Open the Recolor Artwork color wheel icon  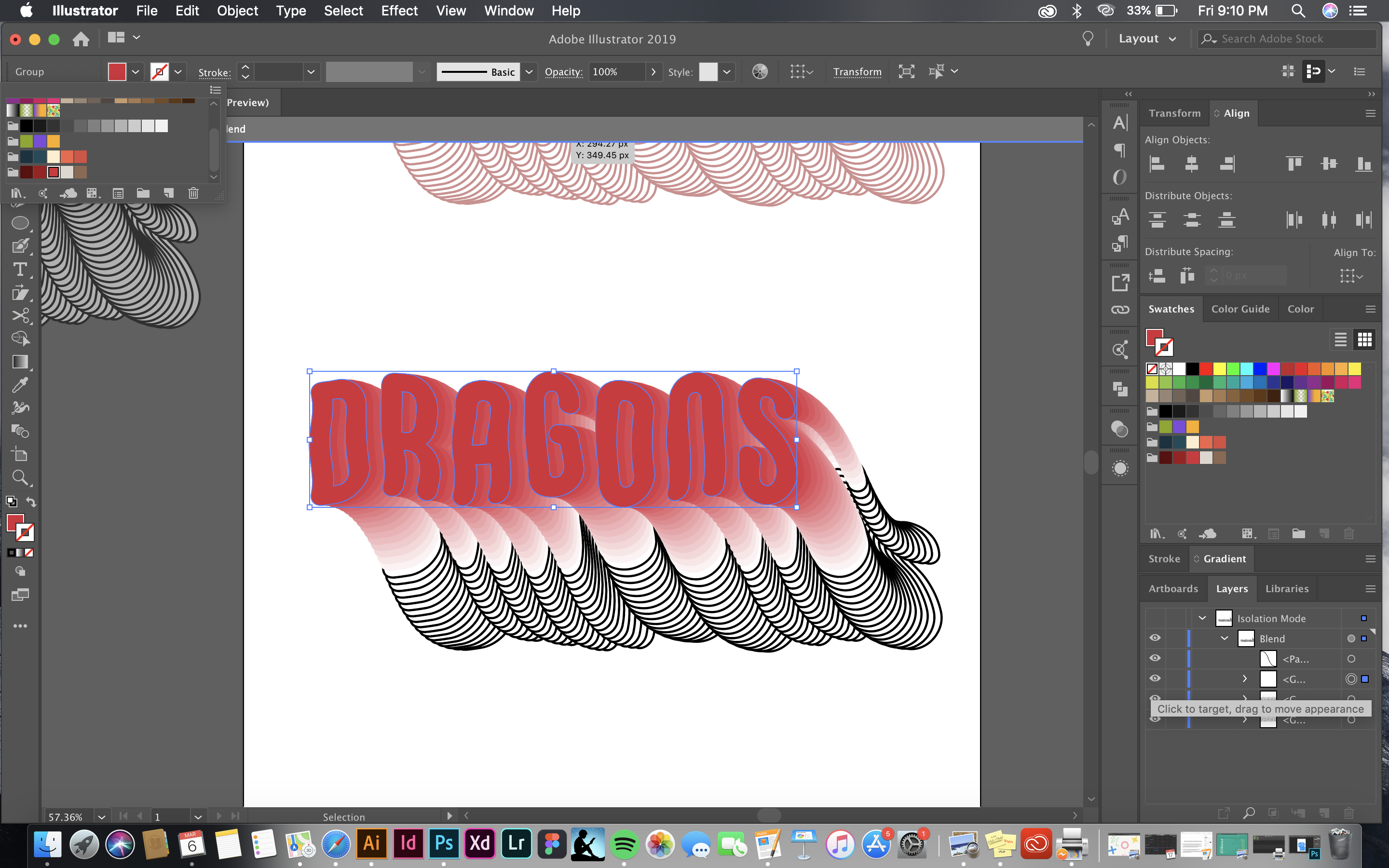click(x=759, y=72)
